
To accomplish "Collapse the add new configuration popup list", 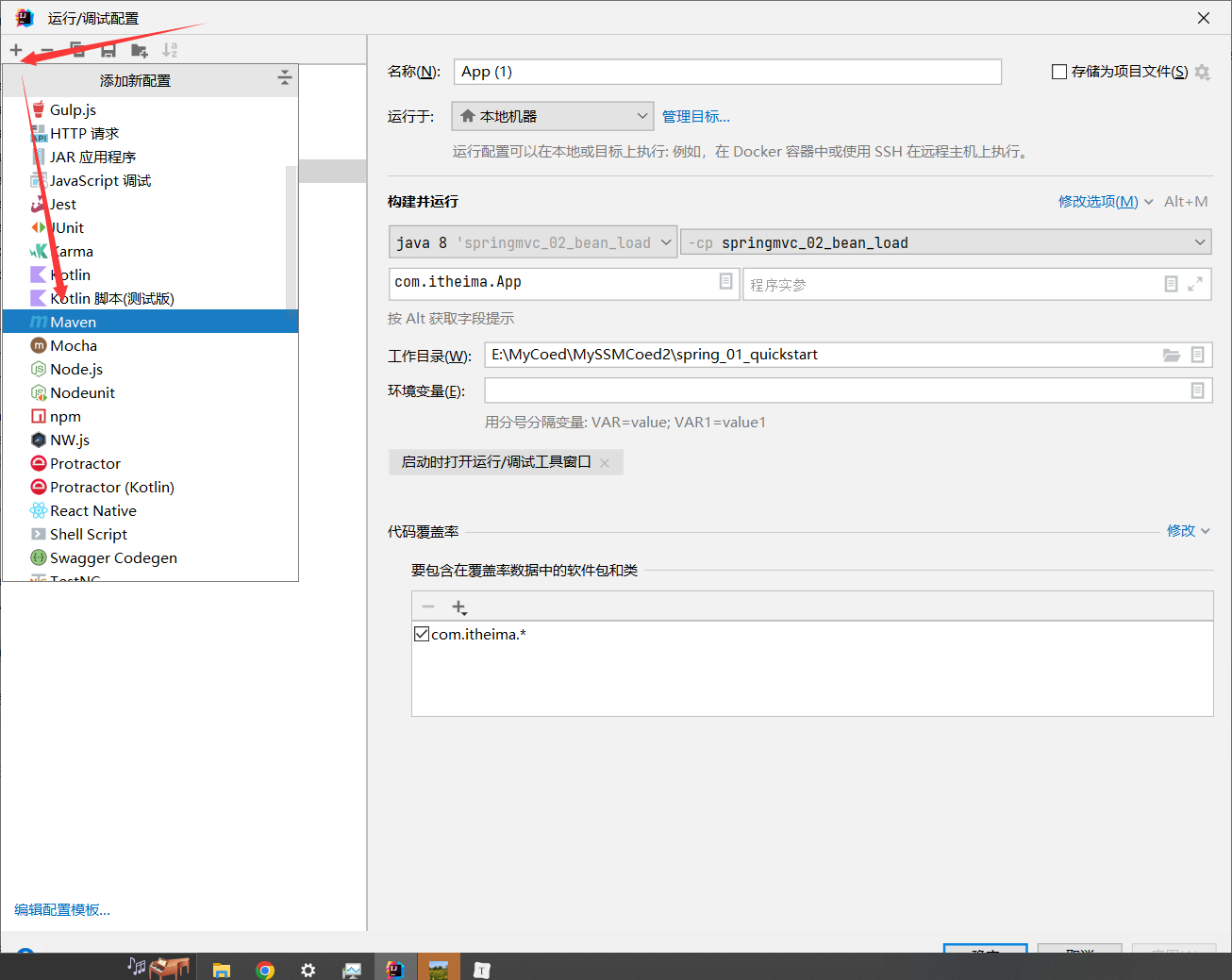I will pyautogui.click(x=284, y=77).
